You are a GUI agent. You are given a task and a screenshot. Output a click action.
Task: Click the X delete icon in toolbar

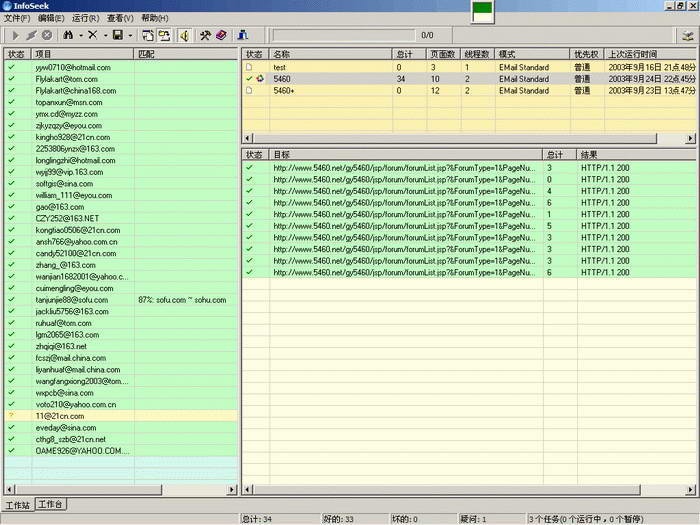point(92,35)
